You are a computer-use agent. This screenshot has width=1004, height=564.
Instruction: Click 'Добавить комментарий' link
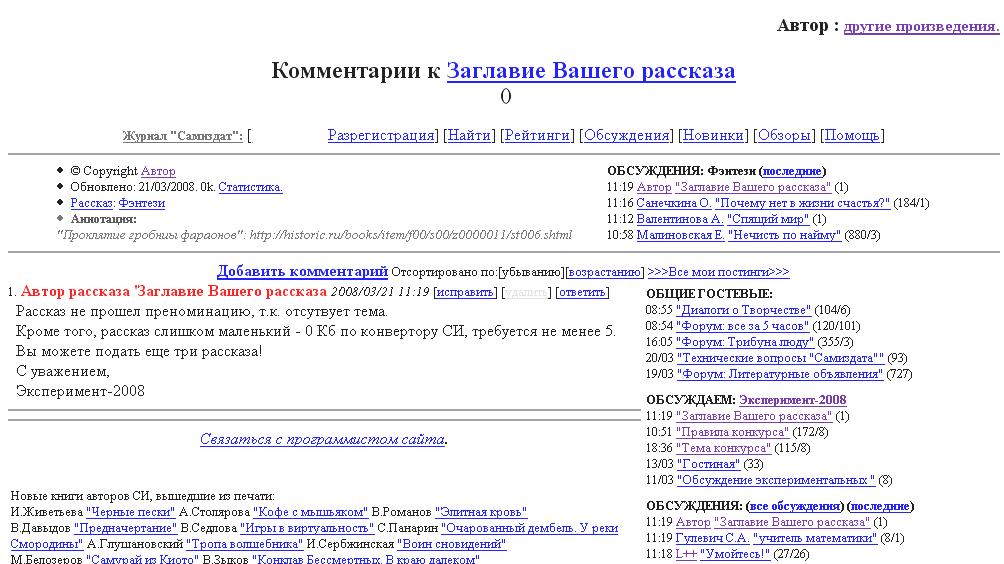[302, 271]
